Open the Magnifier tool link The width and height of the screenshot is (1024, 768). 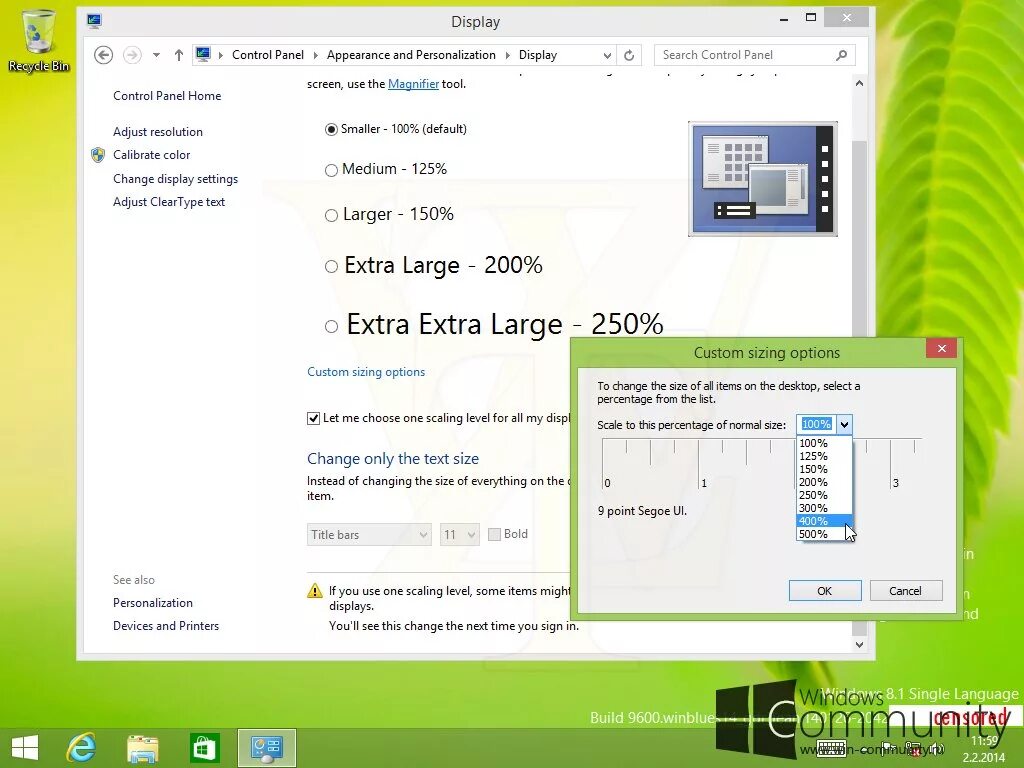413,84
